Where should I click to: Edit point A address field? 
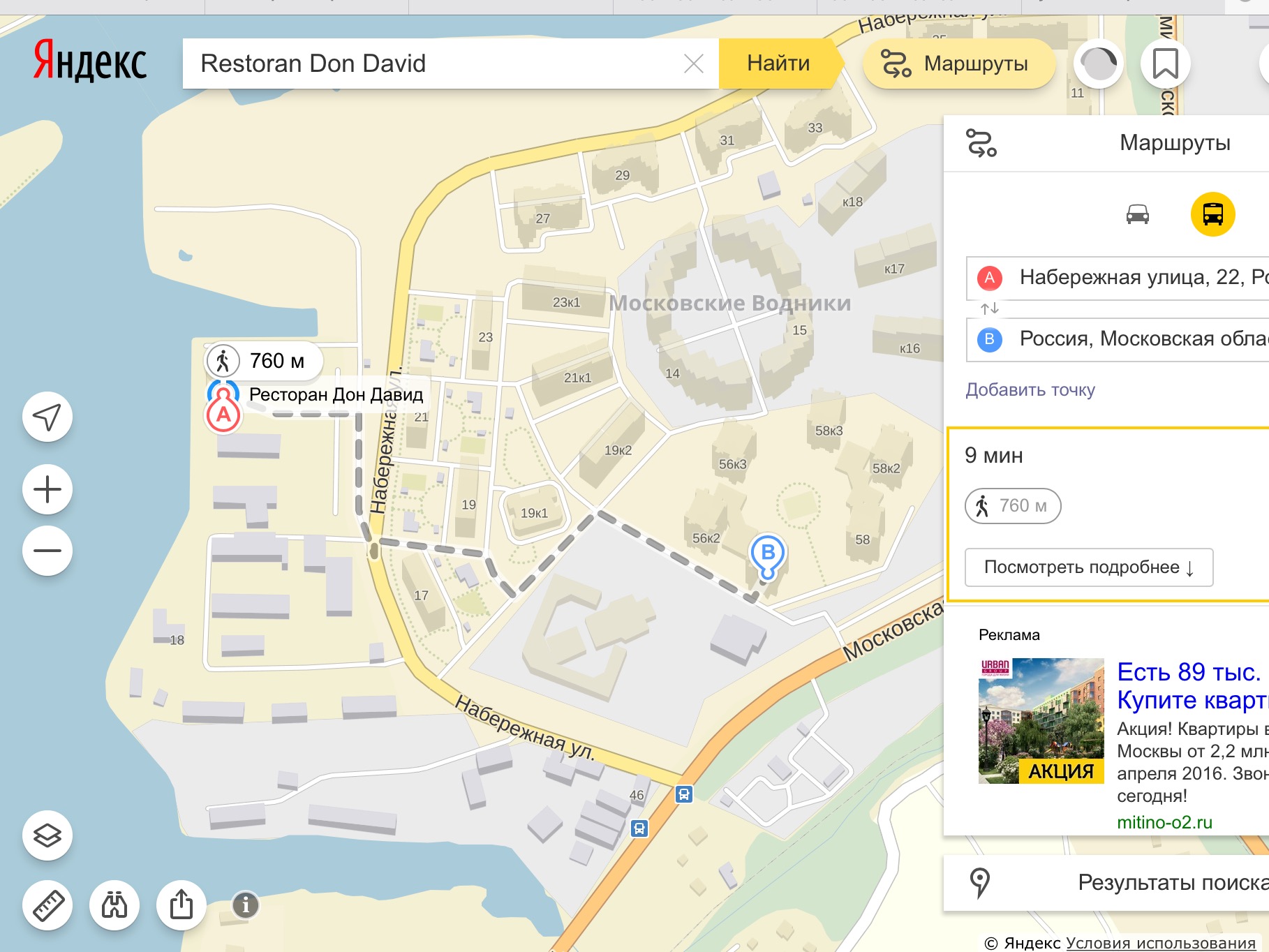[x=1118, y=278]
